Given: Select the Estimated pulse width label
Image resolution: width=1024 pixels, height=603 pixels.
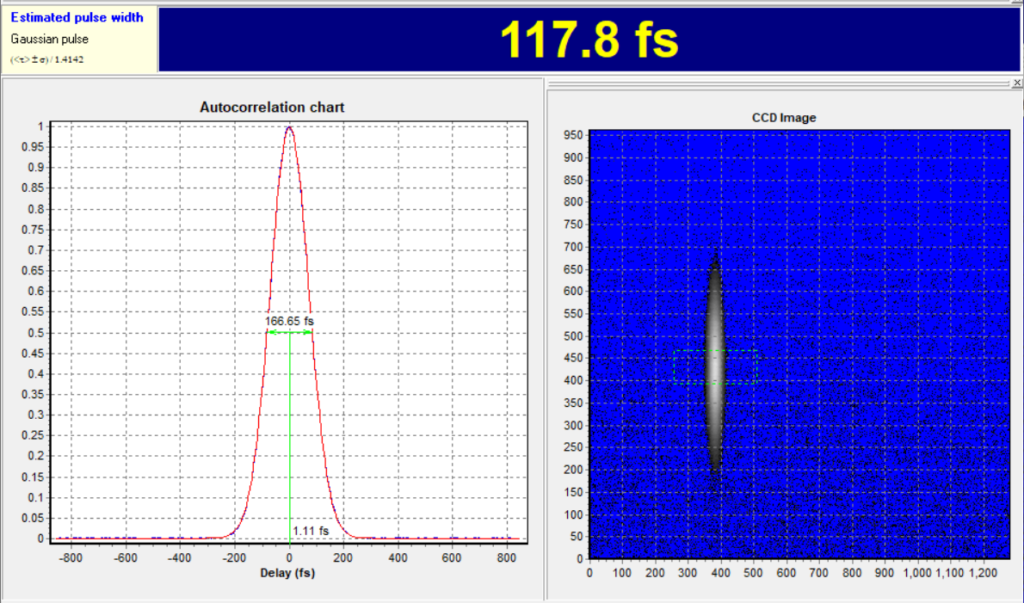Looking at the screenshot, I should (77, 18).
